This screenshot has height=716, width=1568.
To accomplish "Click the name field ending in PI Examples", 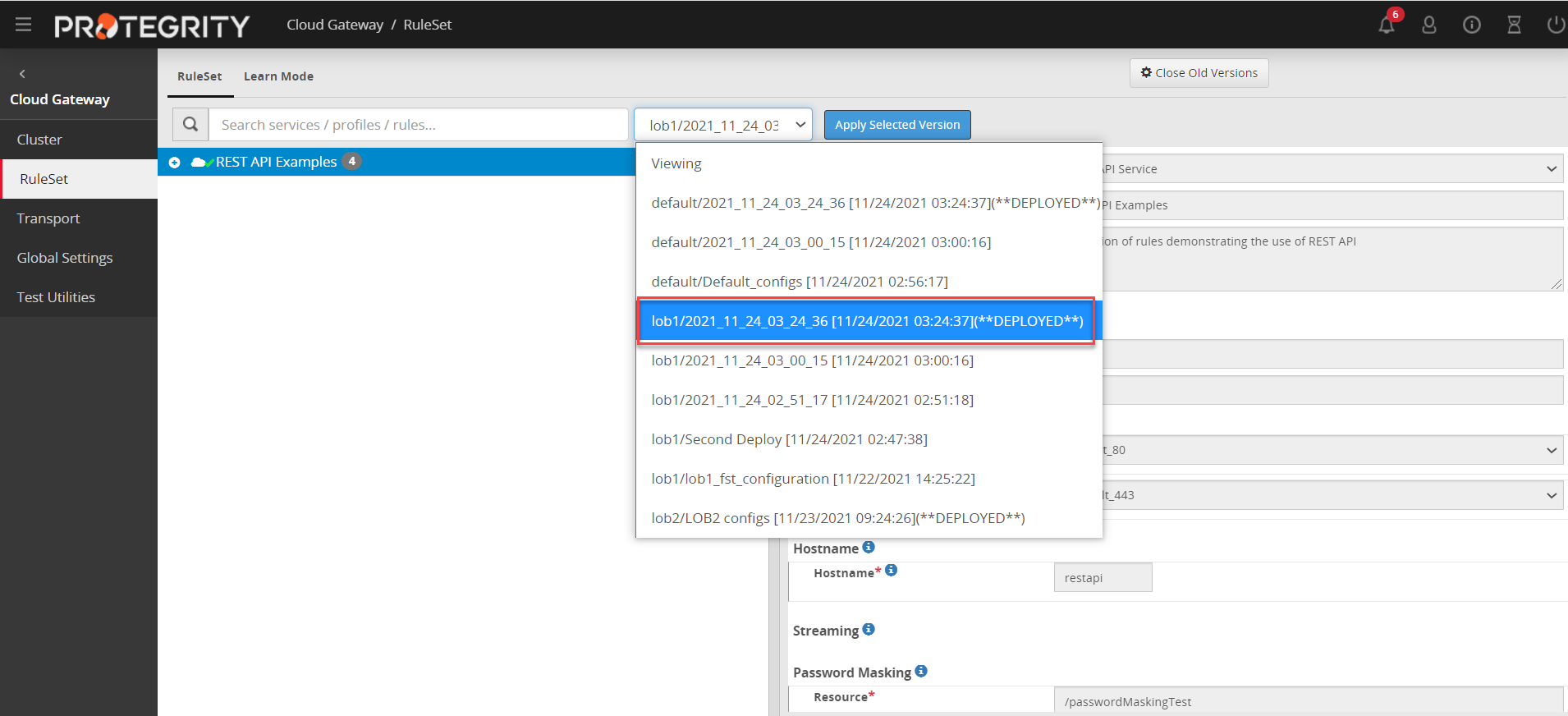I will click(1332, 205).
